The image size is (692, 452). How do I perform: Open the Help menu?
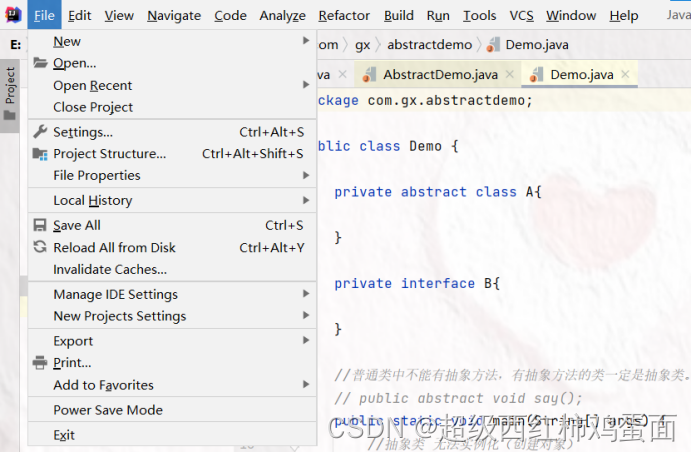point(624,15)
